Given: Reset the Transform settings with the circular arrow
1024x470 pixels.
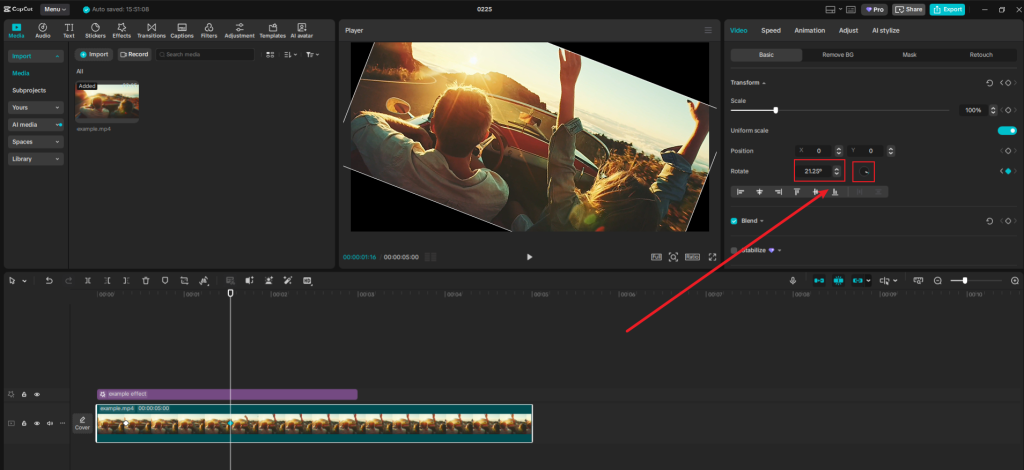Looking at the screenshot, I should (x=989, y=83).
